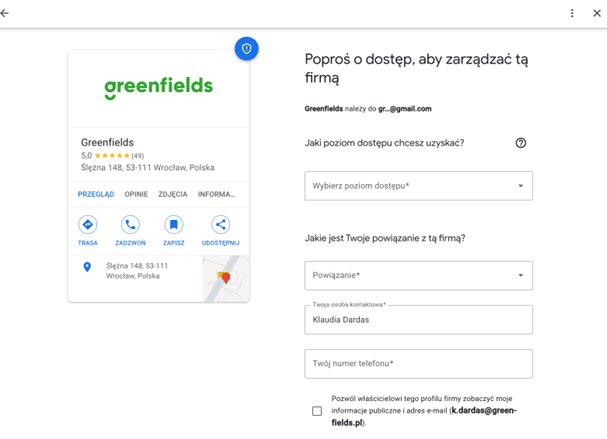Image resolution: width=607 pixels, height=439 pixels.
Task: Open help icon next to access level question
Action: (520, 143)
